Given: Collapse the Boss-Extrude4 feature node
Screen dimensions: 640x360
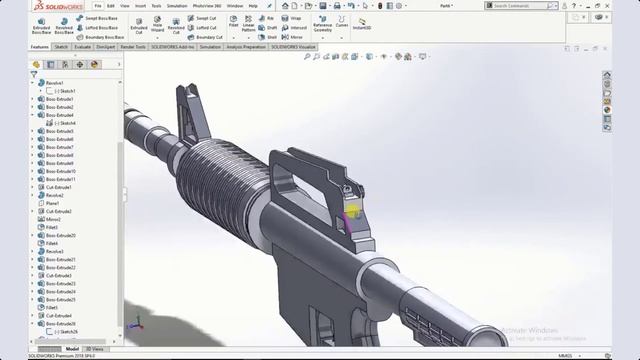Looking at the screenshot, I should coord(33,115).
